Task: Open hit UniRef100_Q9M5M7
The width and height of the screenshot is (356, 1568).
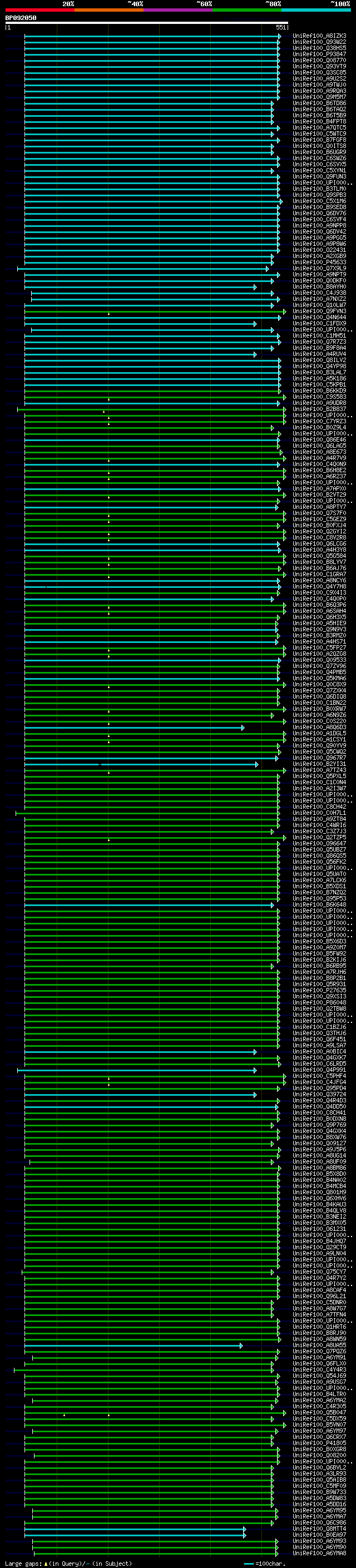Action: (x=319, y=97)
